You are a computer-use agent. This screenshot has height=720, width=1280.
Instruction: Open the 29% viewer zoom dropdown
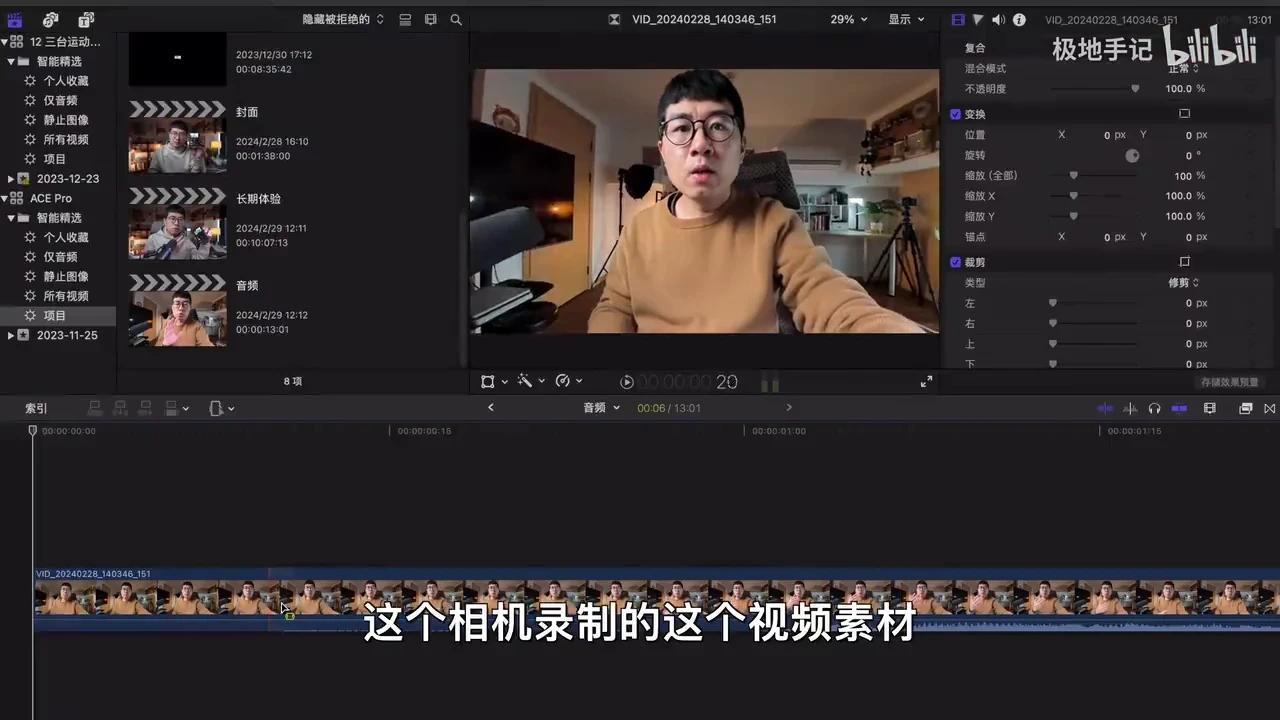pos(848,19)
